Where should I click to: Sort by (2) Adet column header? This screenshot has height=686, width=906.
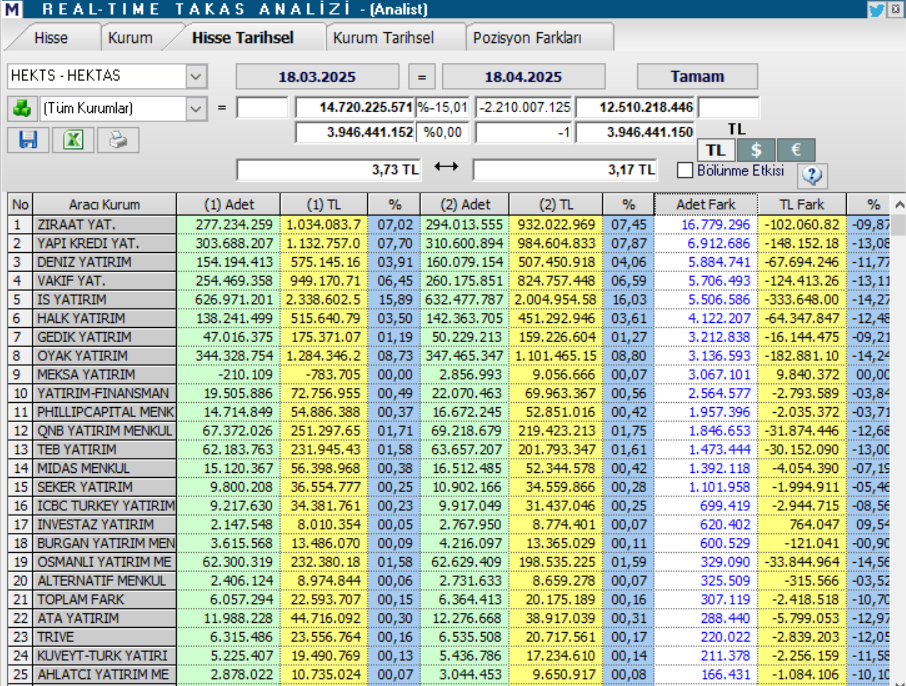tap(465, 205)
